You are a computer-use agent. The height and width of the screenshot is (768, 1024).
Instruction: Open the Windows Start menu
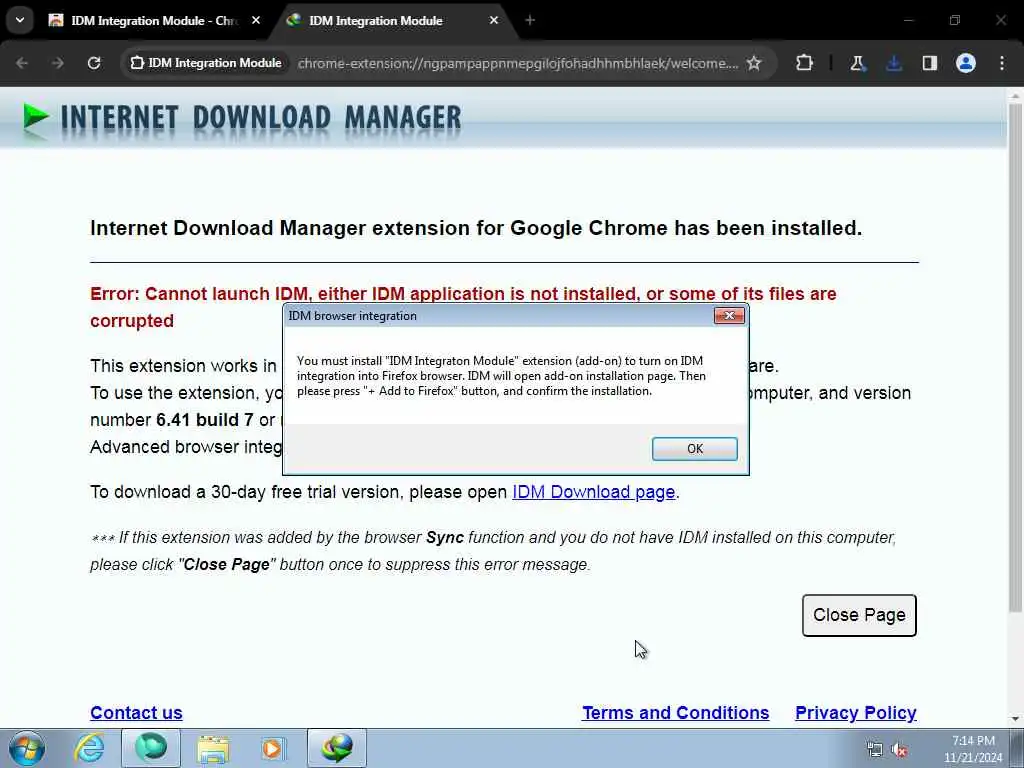26,748
